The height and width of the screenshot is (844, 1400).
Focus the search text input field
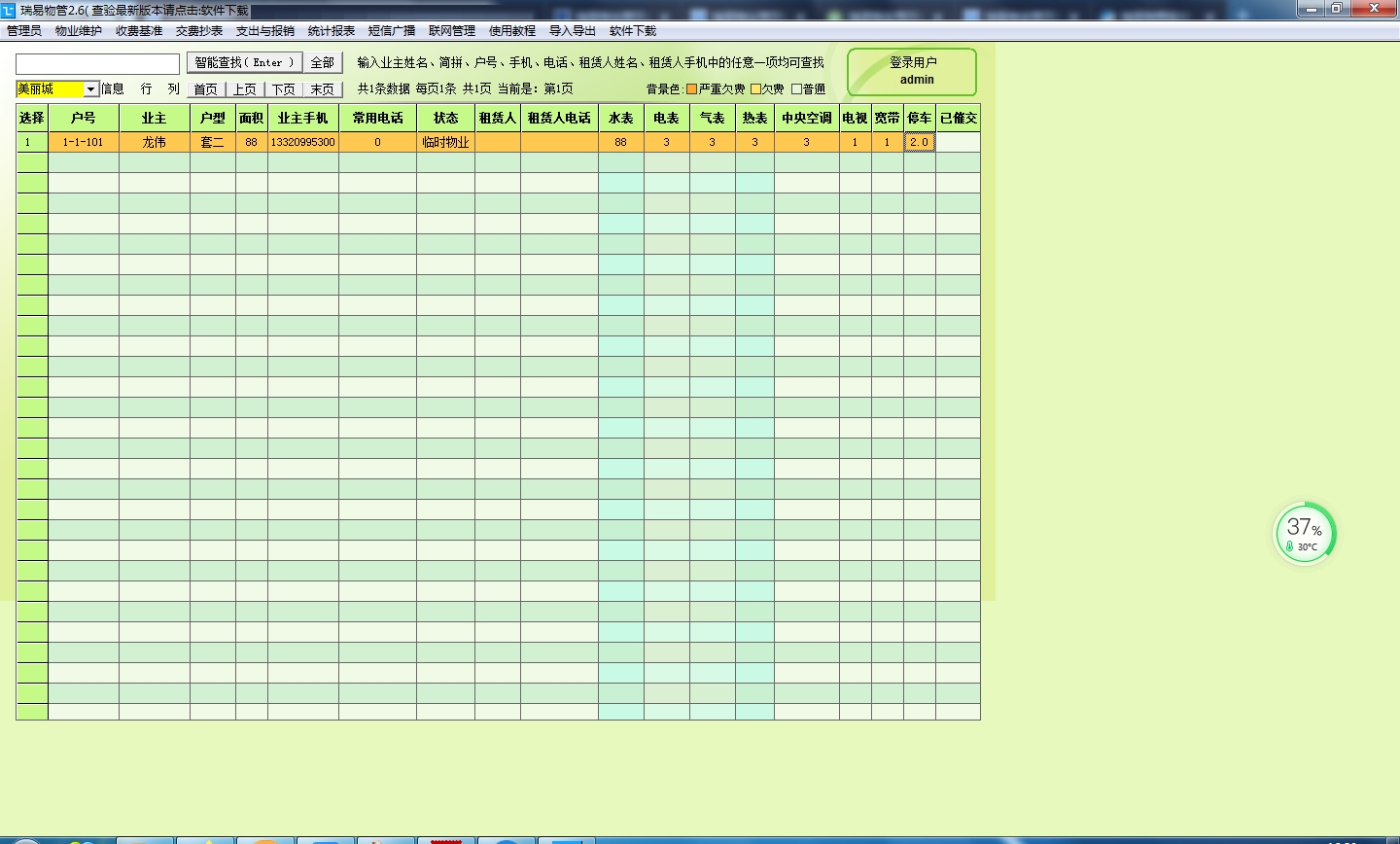[x=97, y=63]
